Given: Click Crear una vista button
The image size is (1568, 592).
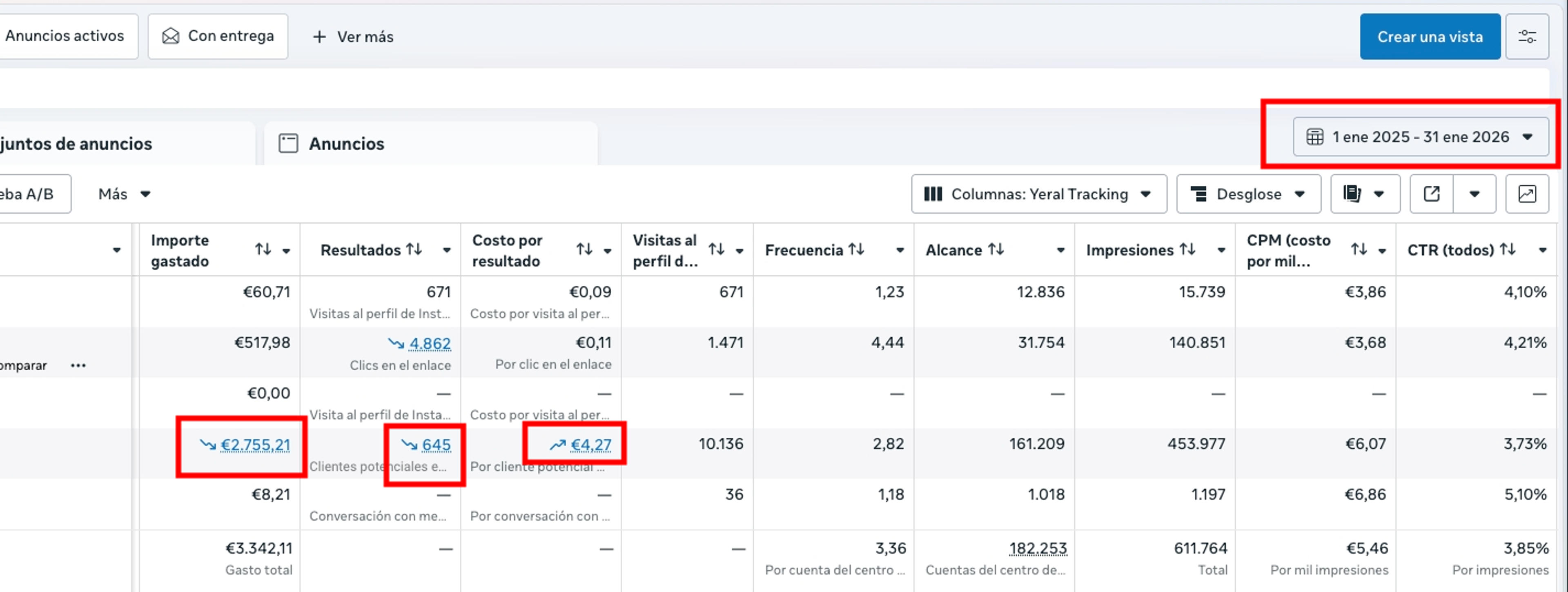Looking at the screenshot, I should click(x=1430, y=36).
